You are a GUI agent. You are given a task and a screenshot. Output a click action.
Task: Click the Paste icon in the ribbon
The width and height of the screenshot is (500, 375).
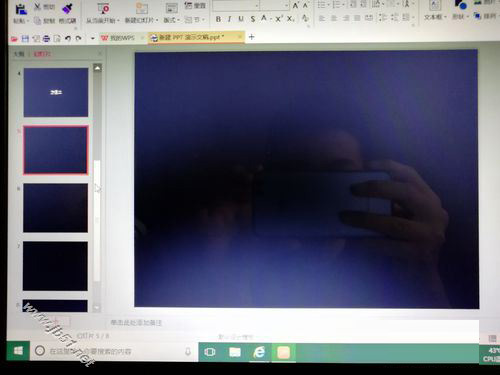21,8
